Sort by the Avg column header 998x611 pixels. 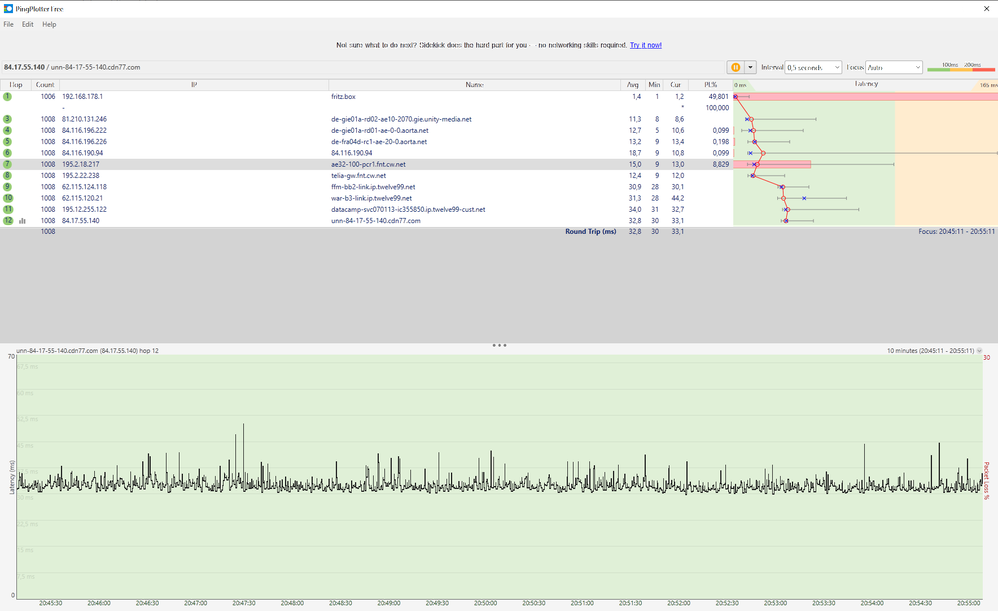[x=632, y=85]
